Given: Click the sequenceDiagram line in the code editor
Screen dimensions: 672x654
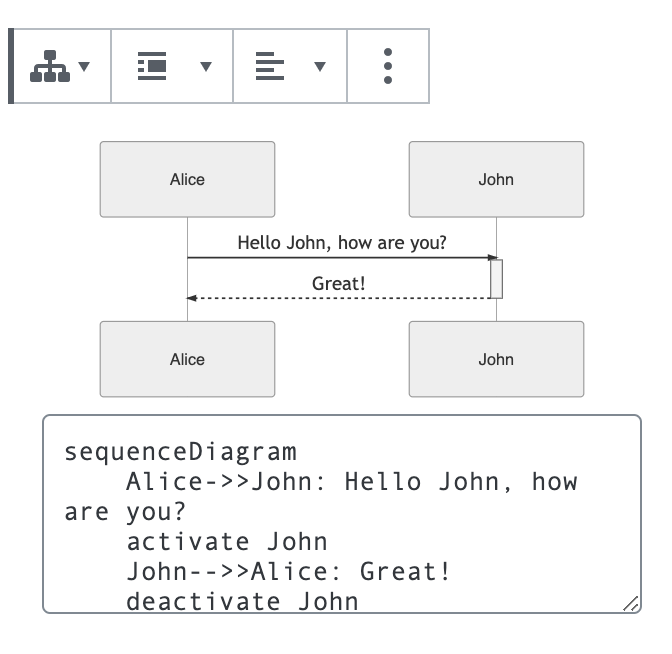Looking at the screenshot, I should [181, 452].
